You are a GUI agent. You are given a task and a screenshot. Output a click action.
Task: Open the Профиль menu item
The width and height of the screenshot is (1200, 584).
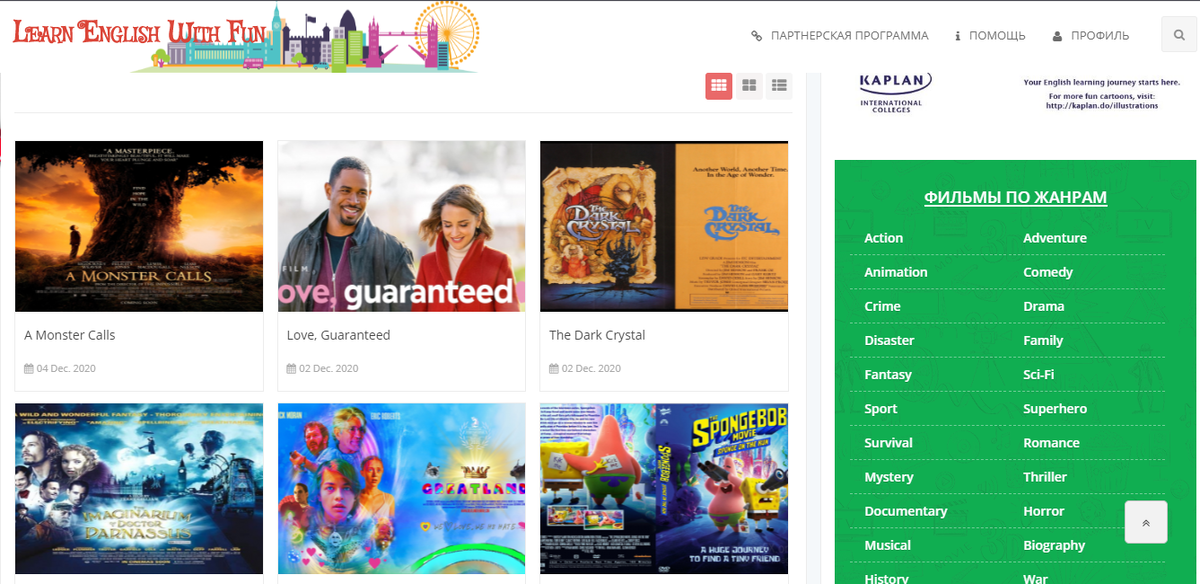(x=1091, y=36)
